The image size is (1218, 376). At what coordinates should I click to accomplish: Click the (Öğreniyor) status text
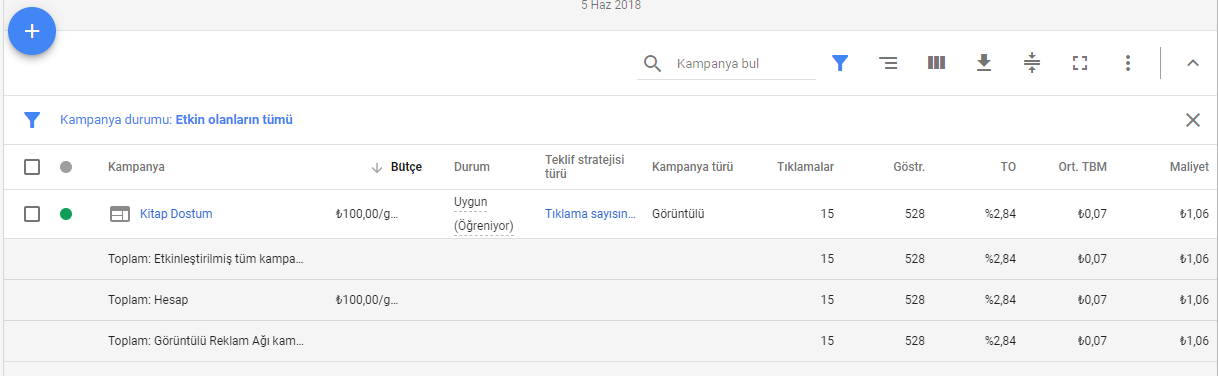(x=483, y=226)
